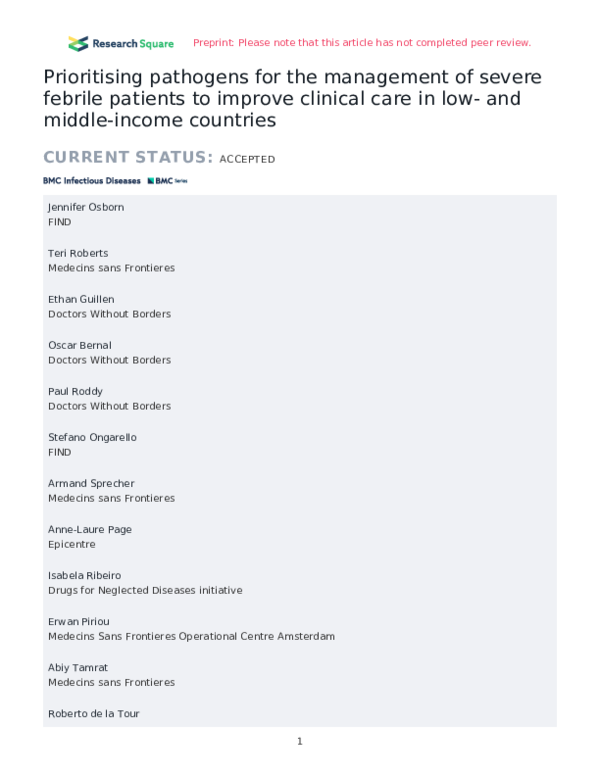Click the BMC series logo
Screen dimensions: 600x776
pyautogui.click(x=167, y=181)
